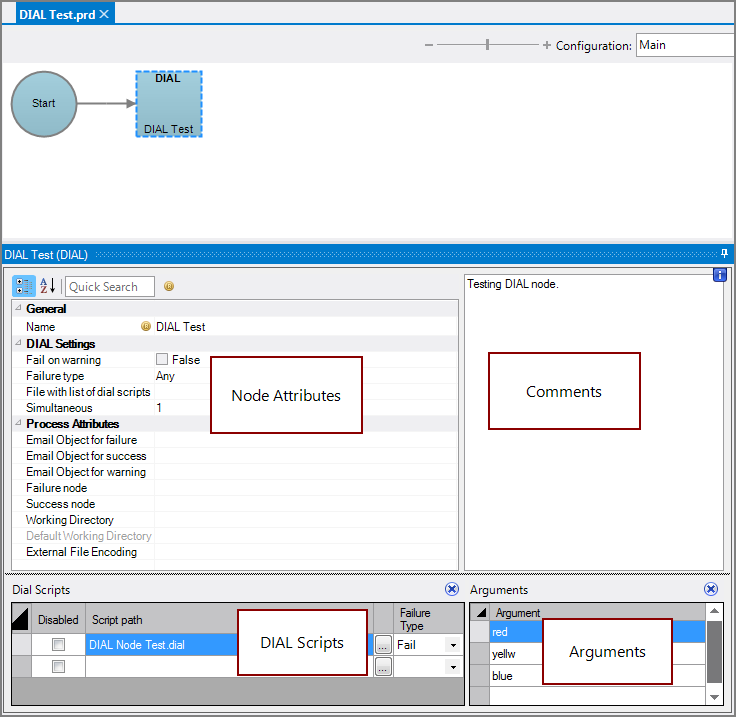Clear Dial Scripts with its X icon
This screenshot has height=717, width=736.
(452, 589)
